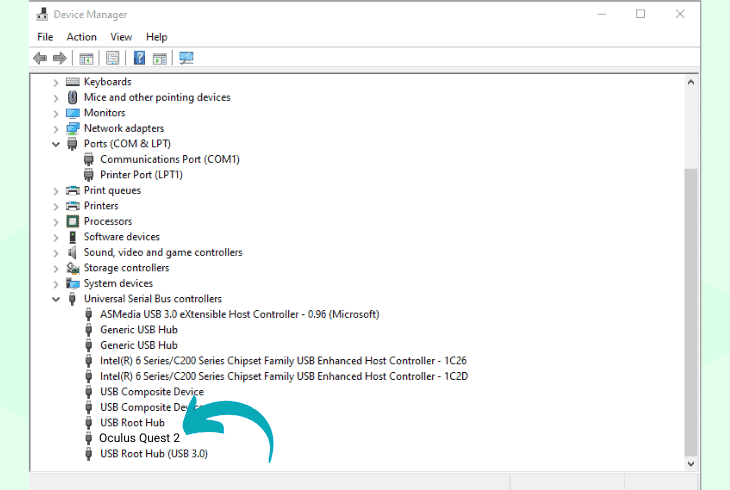Select Intel USB Enhanced Host Controller 1C2D
Screen dimensions: 730x490
(284, 376)
